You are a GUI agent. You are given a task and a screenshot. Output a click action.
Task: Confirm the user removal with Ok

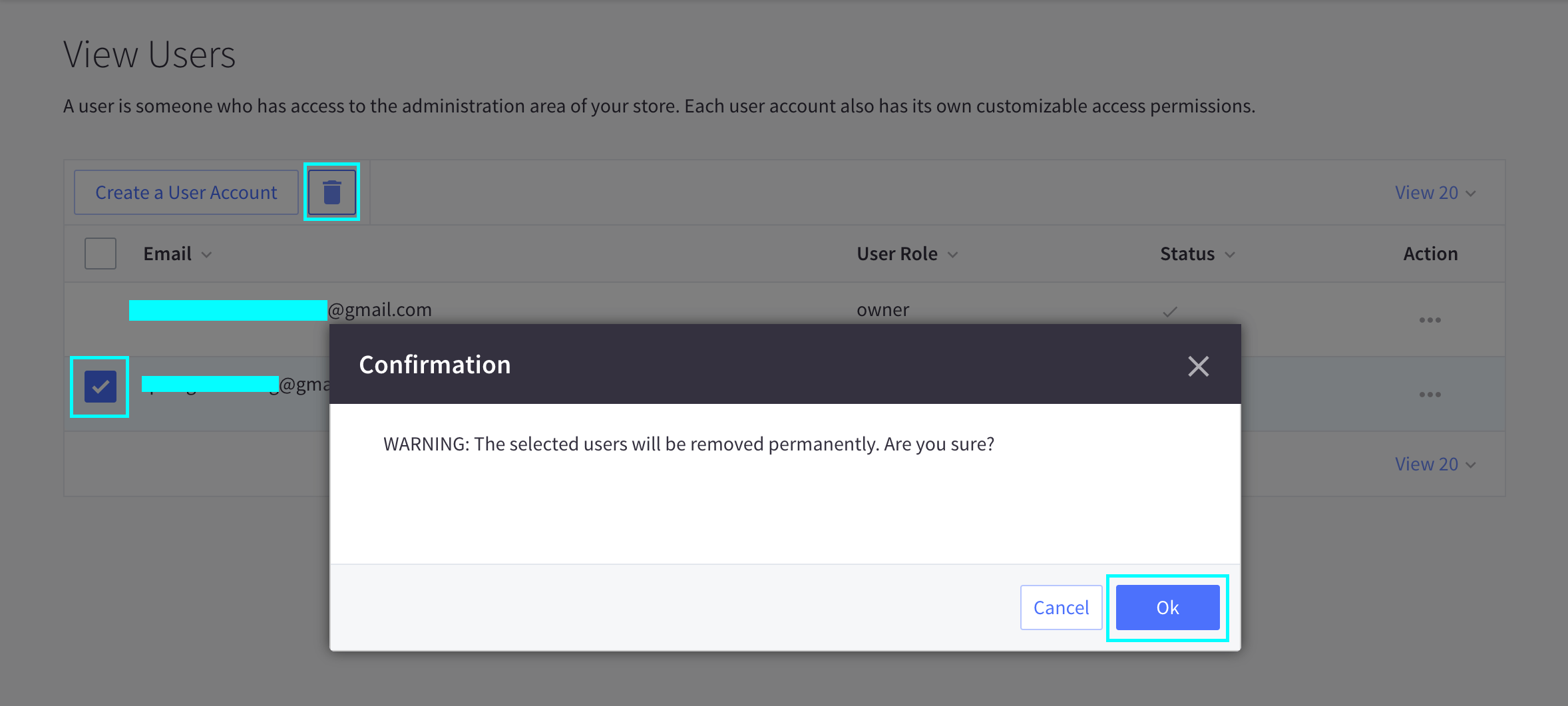[1167, 608]
